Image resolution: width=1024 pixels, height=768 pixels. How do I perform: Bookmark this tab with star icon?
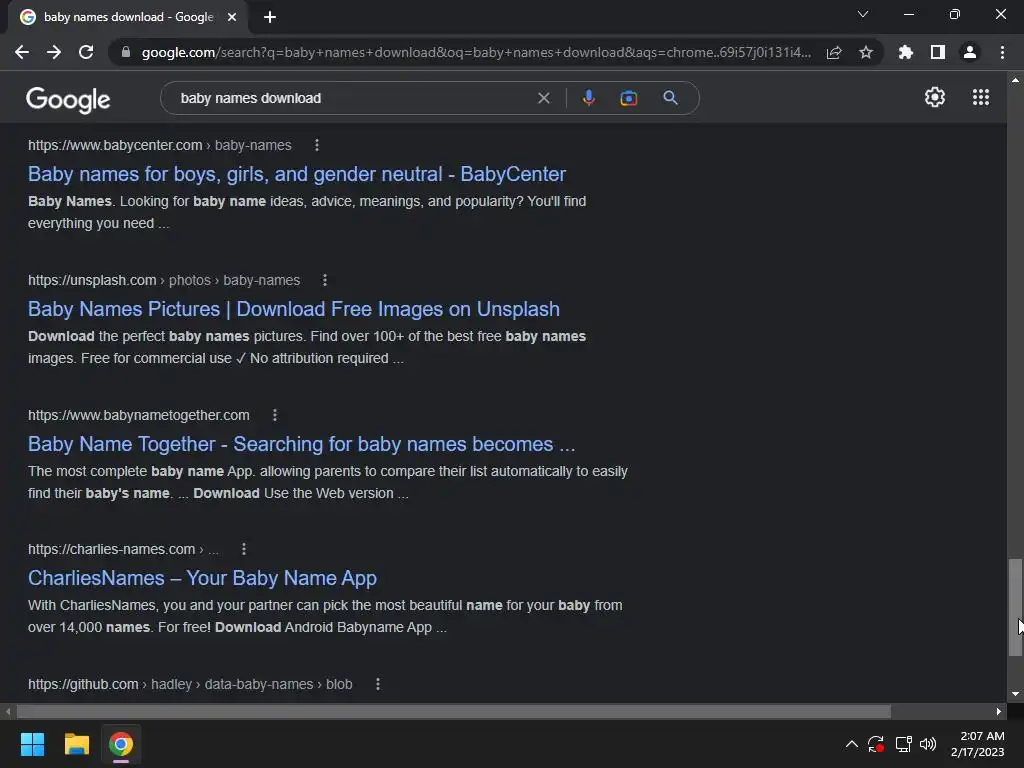pyautogui.click(x=866, y=52)
